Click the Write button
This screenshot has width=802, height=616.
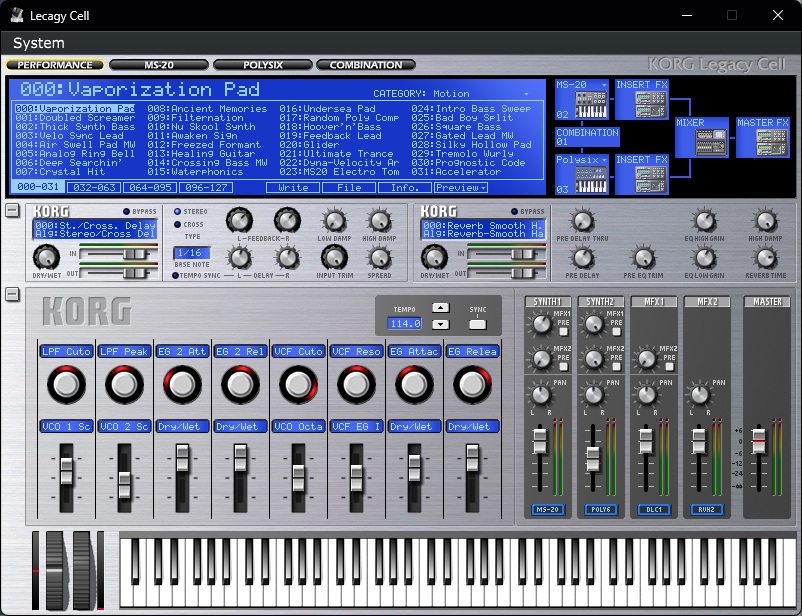293,188
